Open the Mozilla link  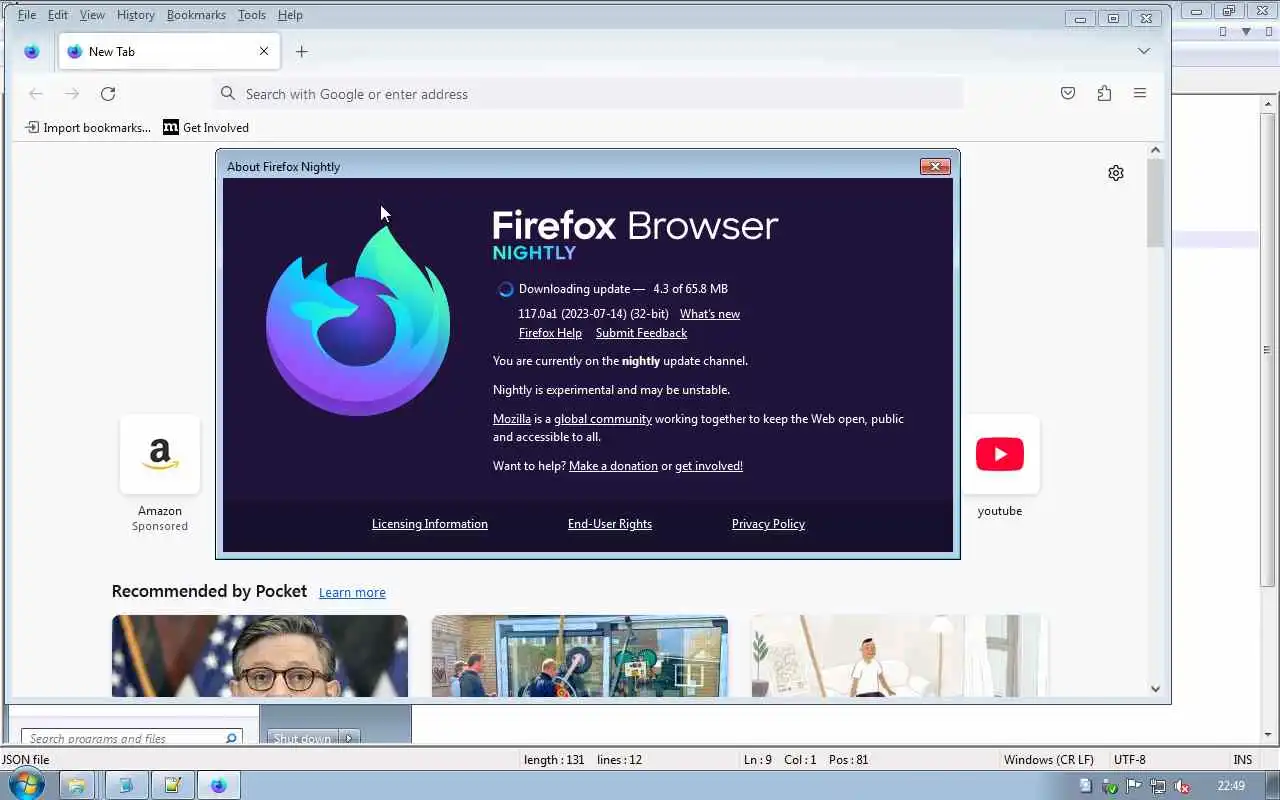click(x=512, y=419)
